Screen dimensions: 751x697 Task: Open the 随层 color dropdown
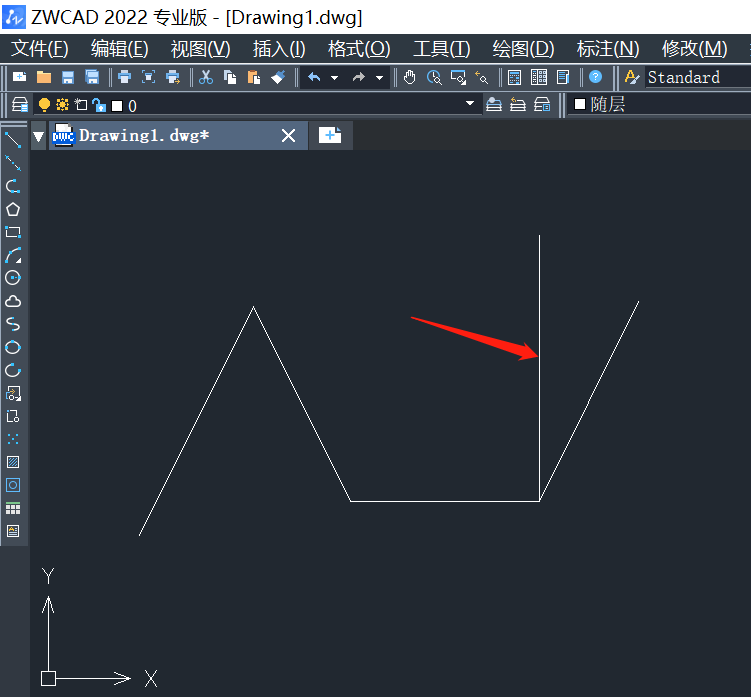click(660, 104)
